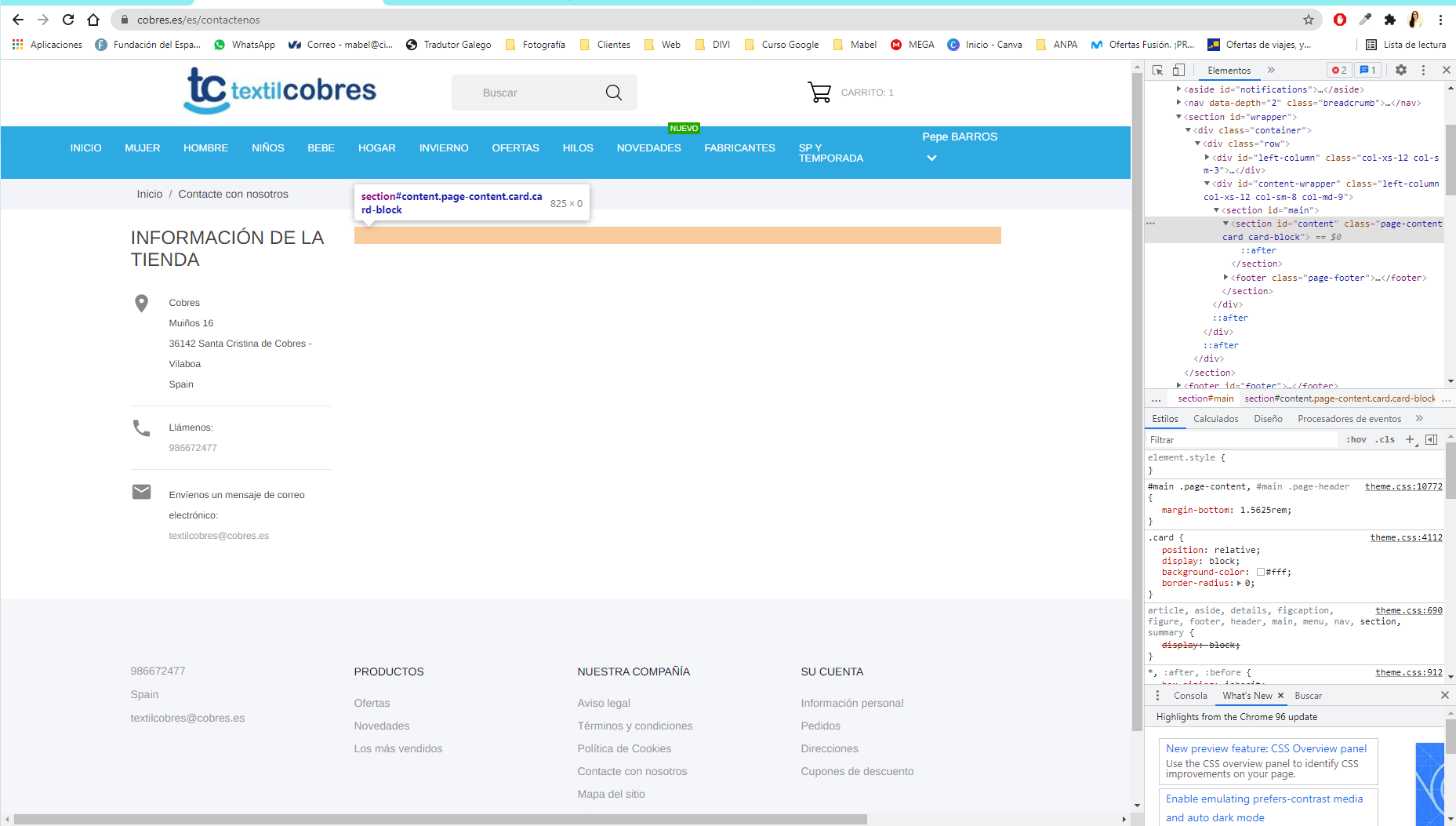Open the OFERTAS menu
The image size is (1456, 826).
point(516,147)
